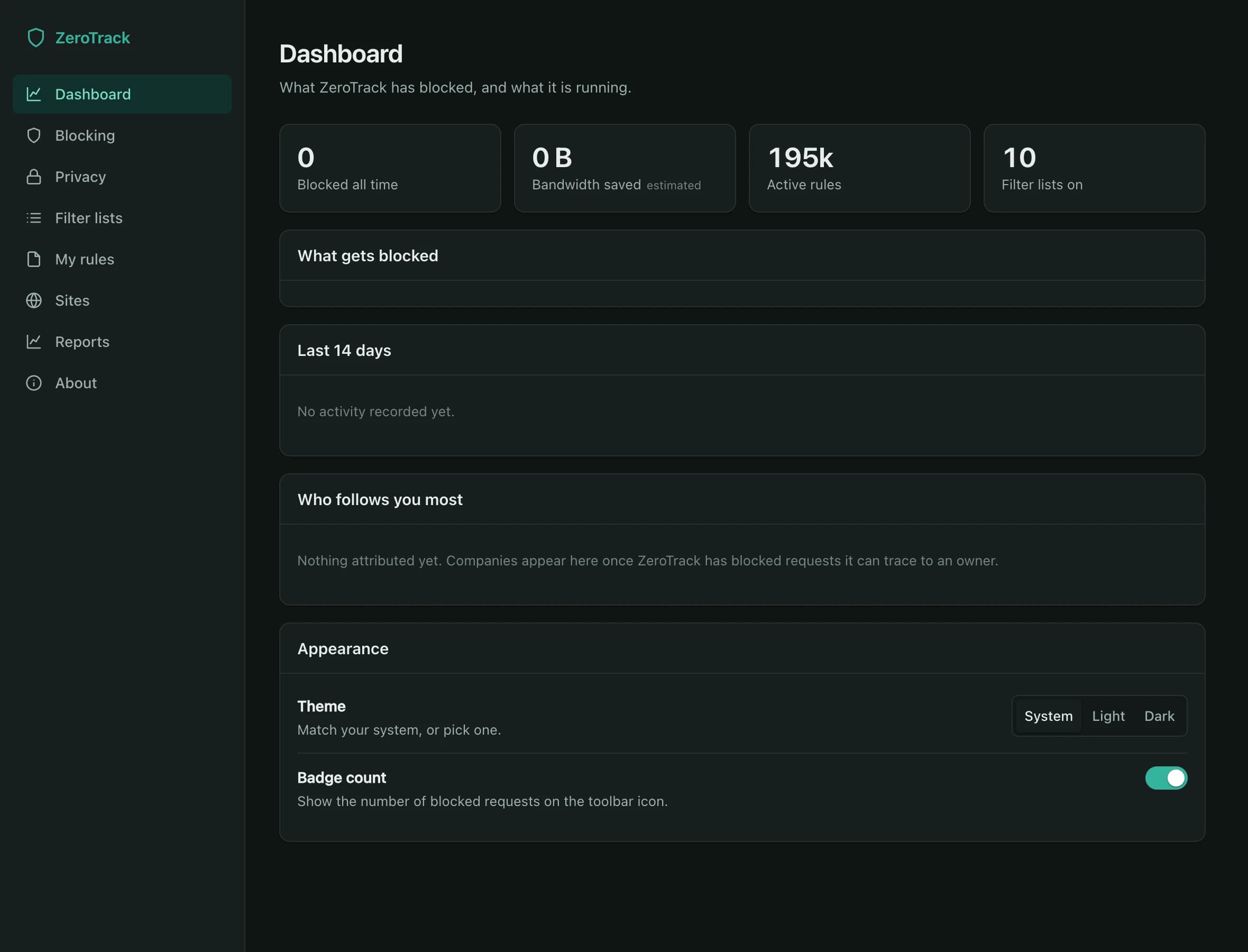Click the Dashboard chart icon in sidebar

click(x=34, y=94)
